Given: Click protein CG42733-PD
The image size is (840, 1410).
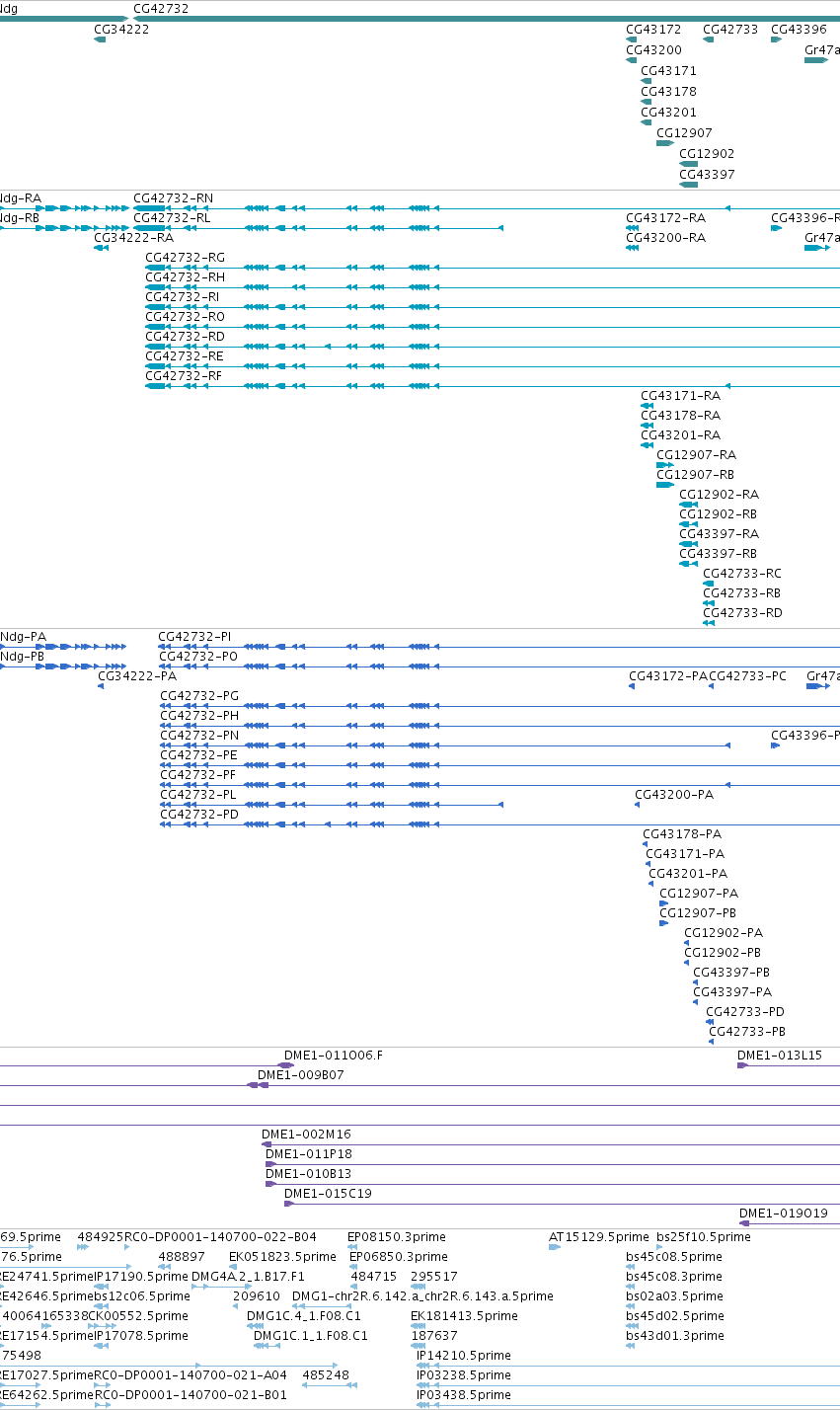Looking at the screenshot, I should pos(745,1012).
